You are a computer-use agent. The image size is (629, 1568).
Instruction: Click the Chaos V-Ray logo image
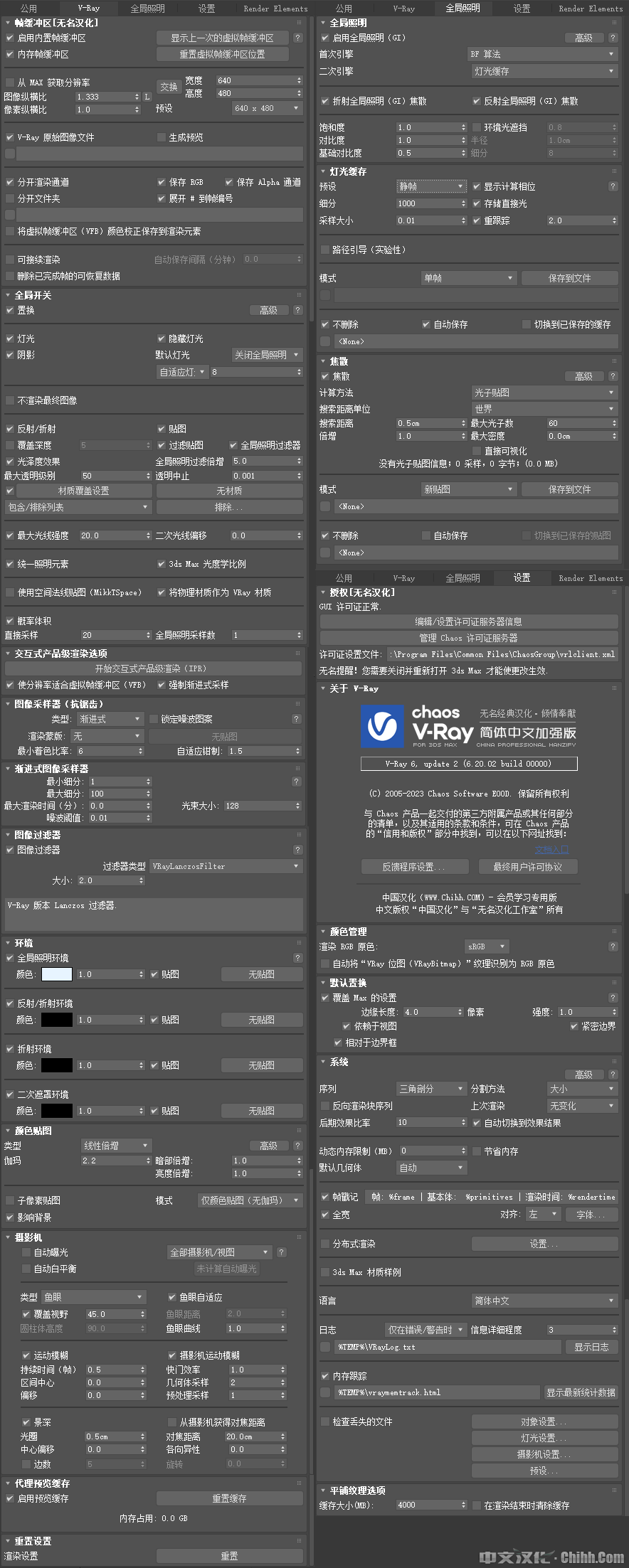(x=382, y=726)
